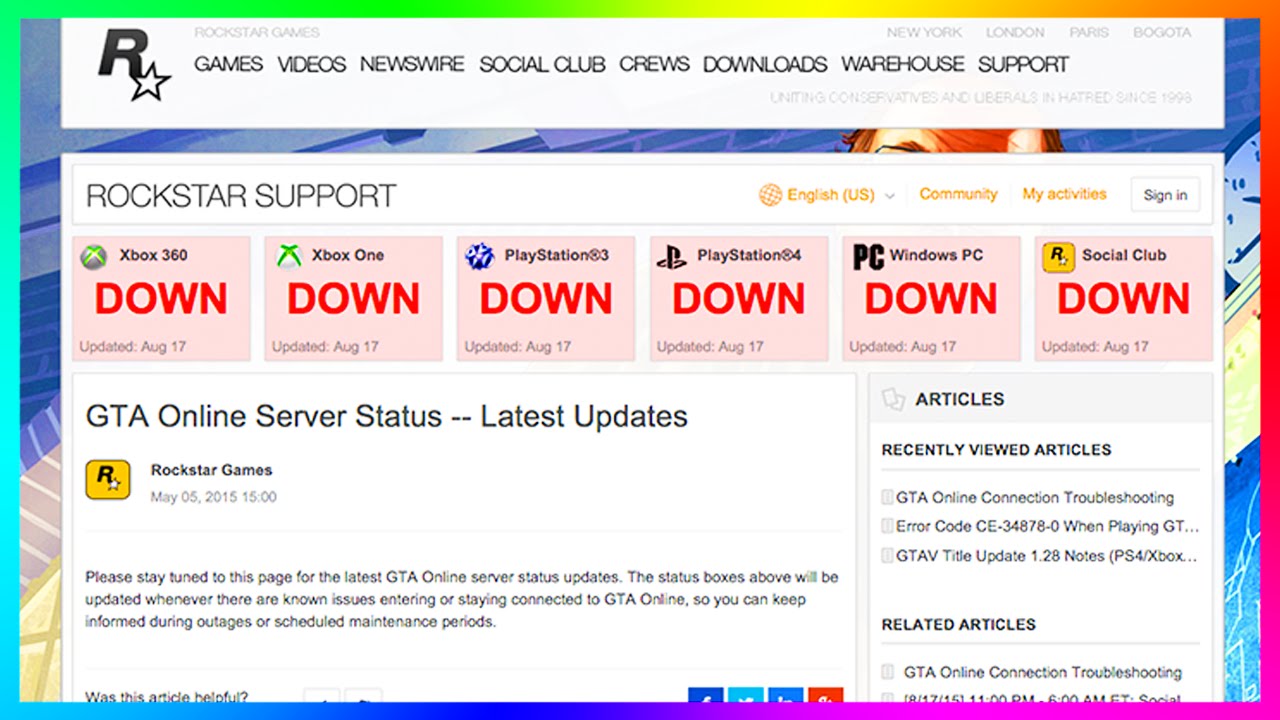
Task: Click the Sign in button
Action: point(1165,195)
